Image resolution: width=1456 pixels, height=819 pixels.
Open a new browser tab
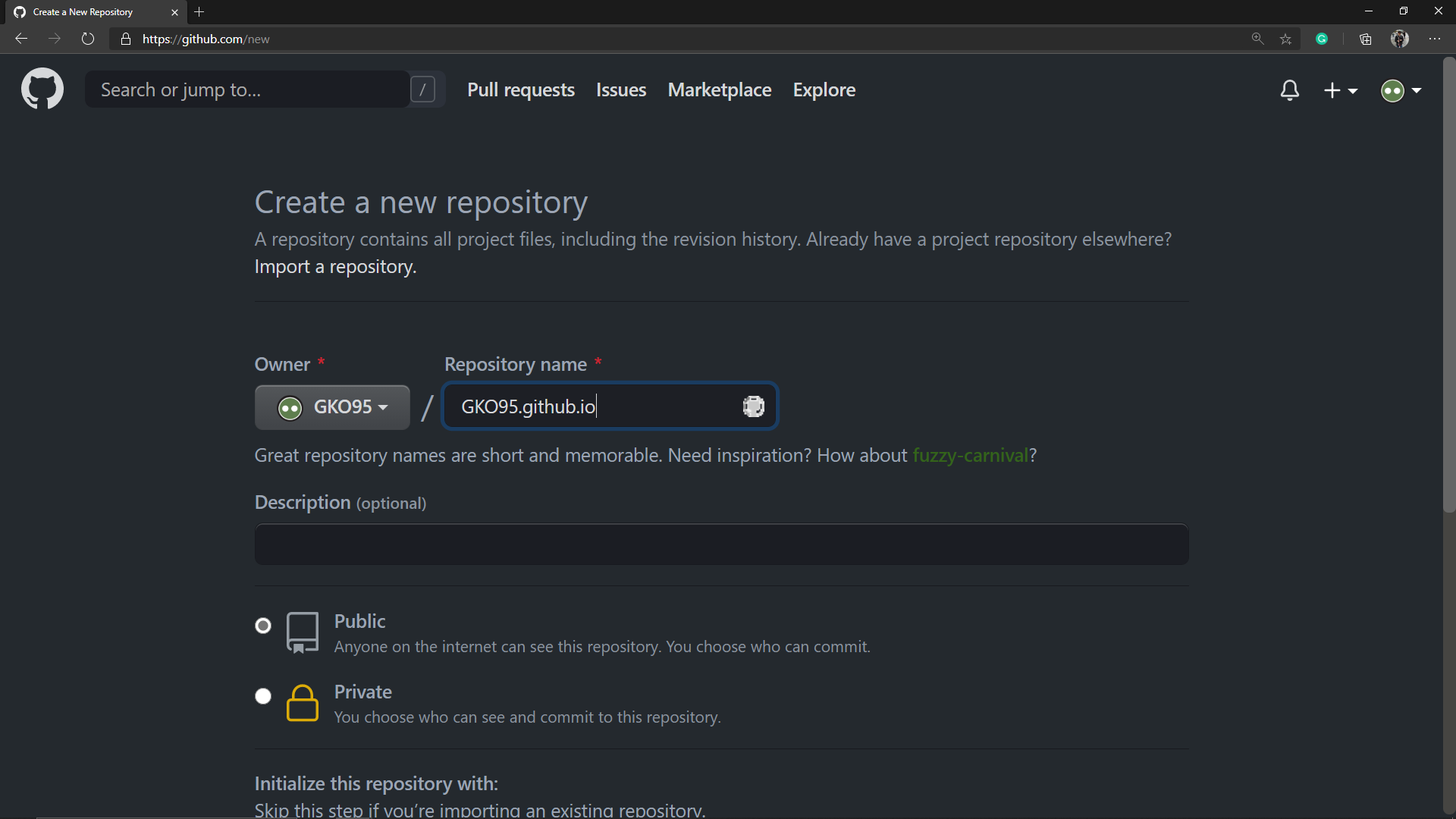pyautogui.click(x=199, y=12)
